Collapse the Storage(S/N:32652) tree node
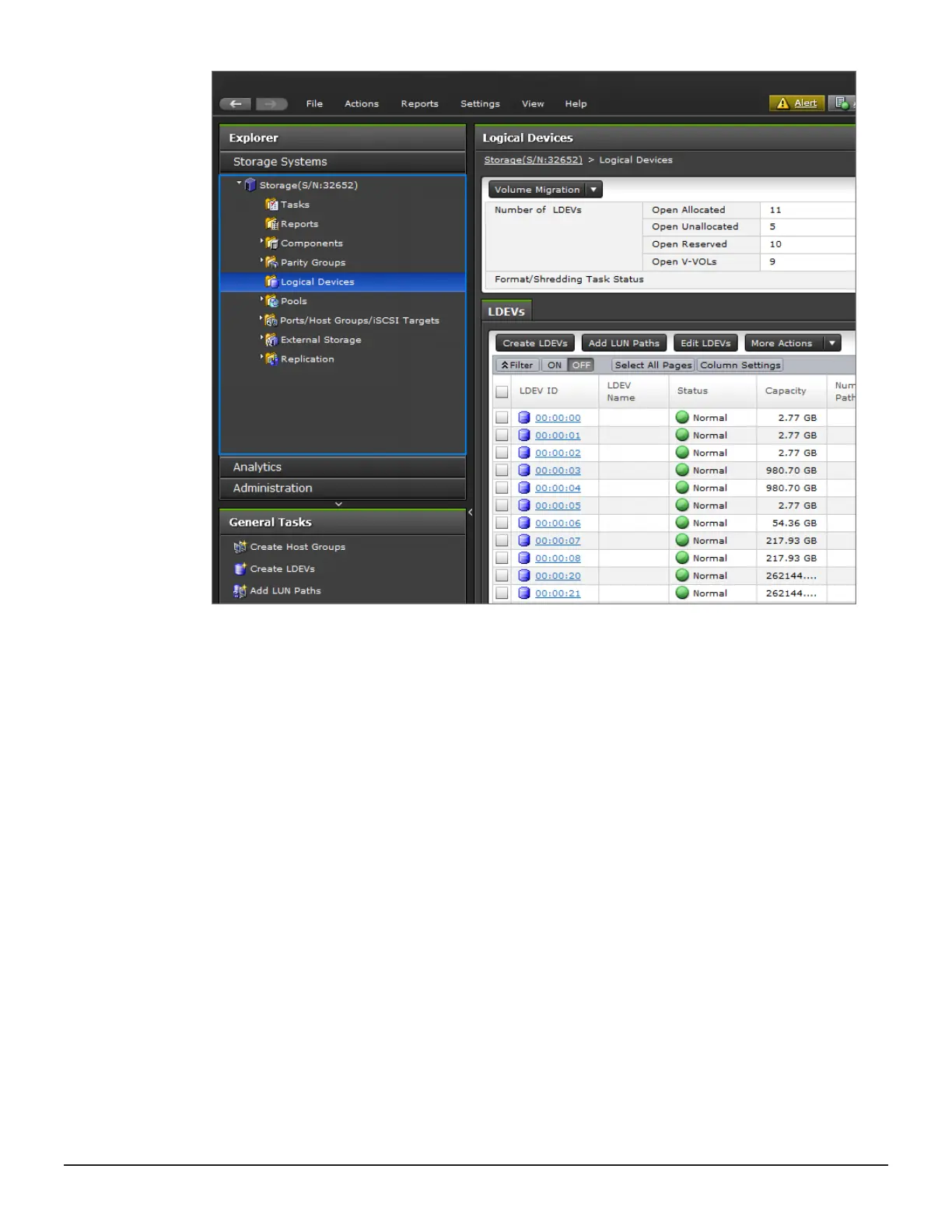Image resolution: width=952 pixels, height=1232 pixels. [239, 183]
